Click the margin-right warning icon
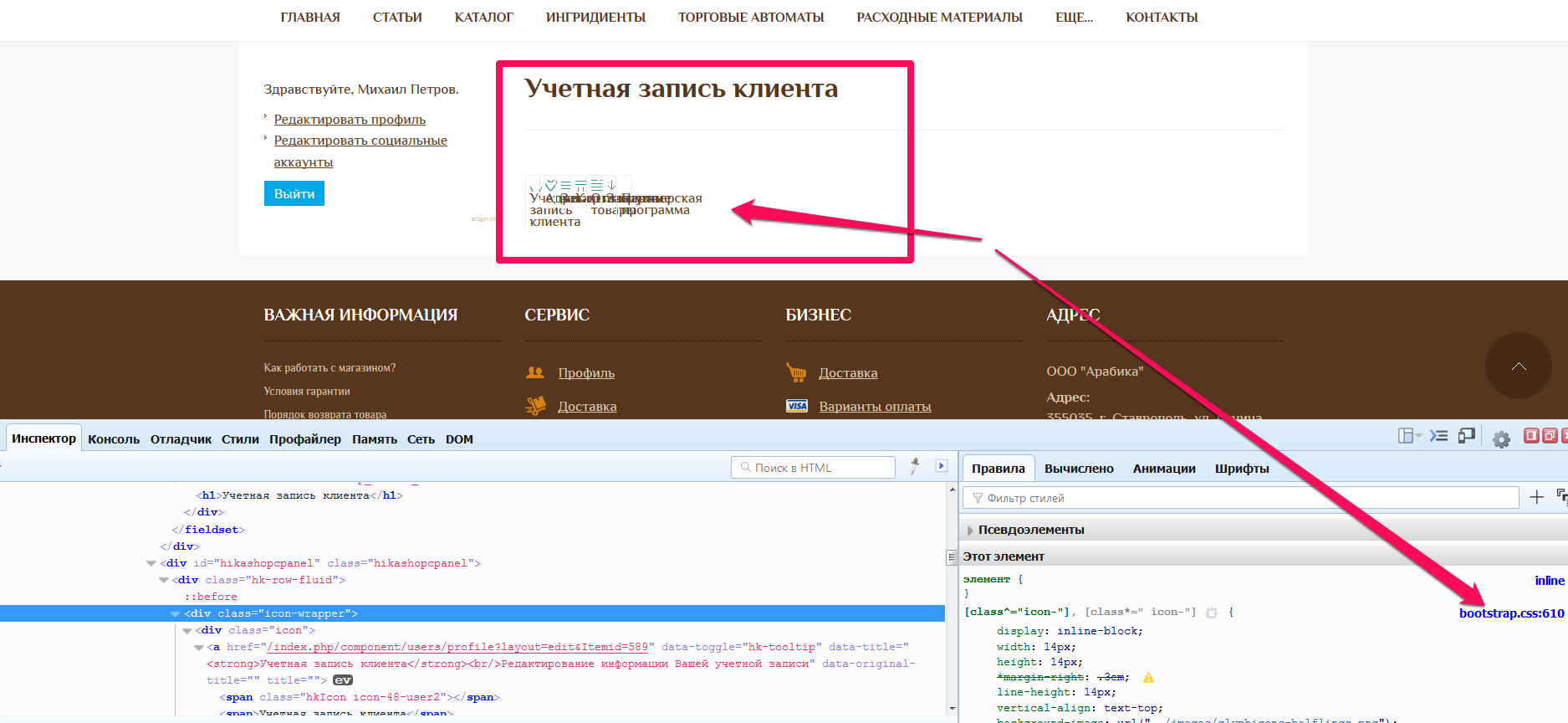 click(x=1148, y=677)
